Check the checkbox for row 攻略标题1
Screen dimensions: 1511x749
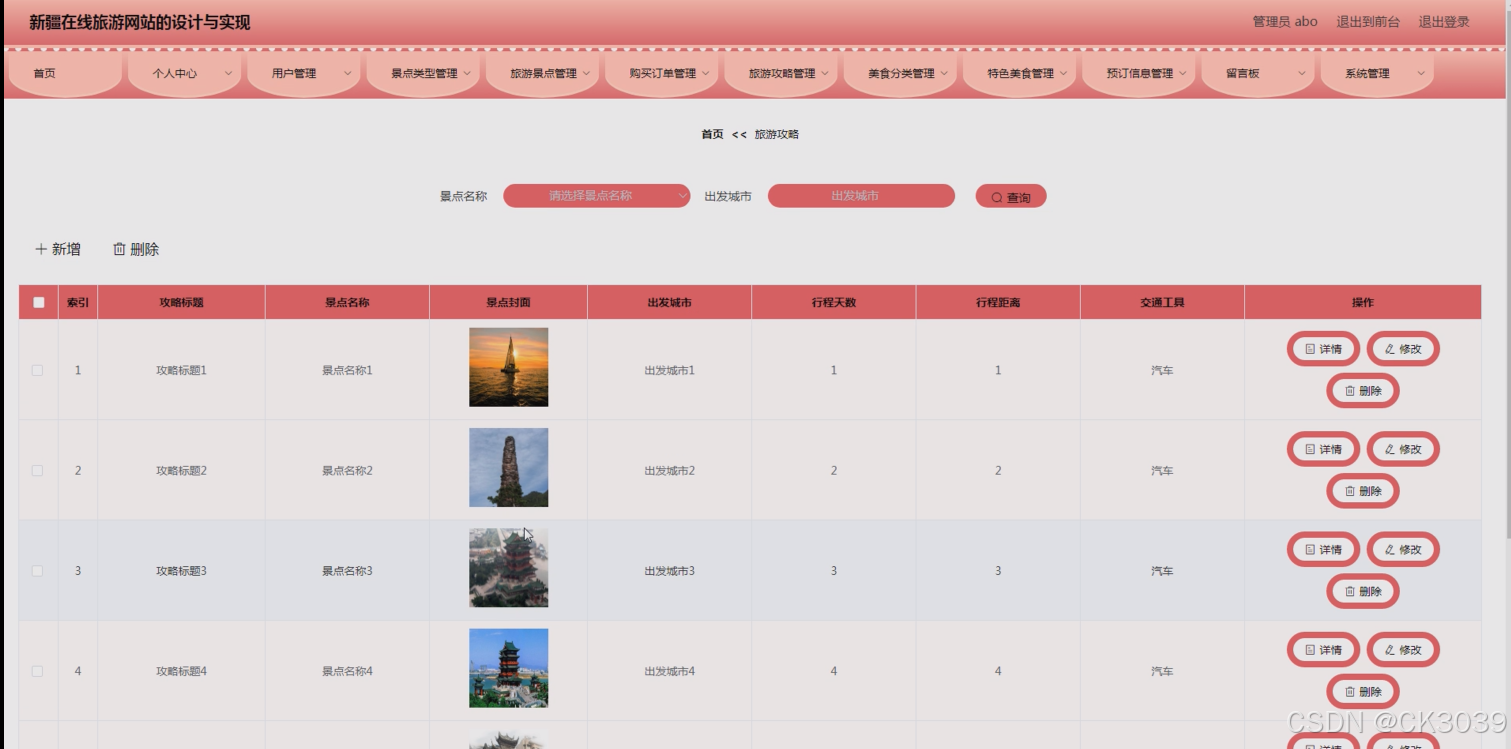[38, 370]
